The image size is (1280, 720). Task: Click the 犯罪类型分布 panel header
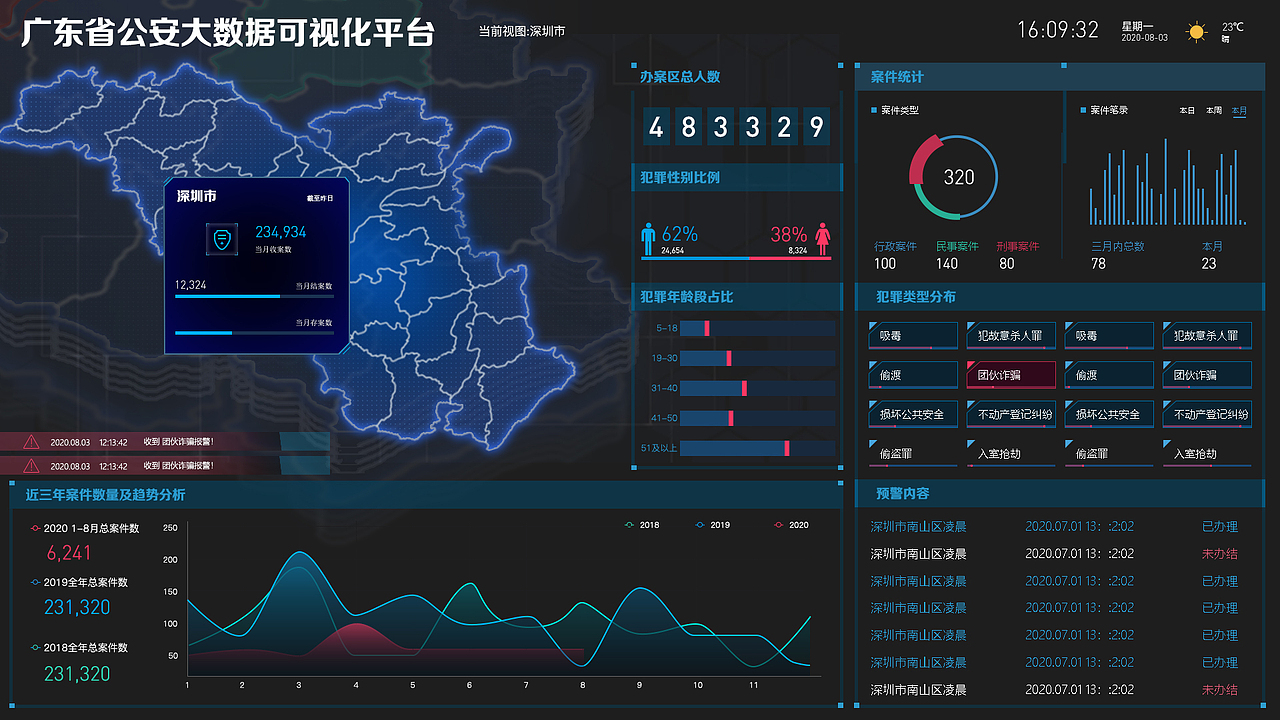[x=1059, y=297]
